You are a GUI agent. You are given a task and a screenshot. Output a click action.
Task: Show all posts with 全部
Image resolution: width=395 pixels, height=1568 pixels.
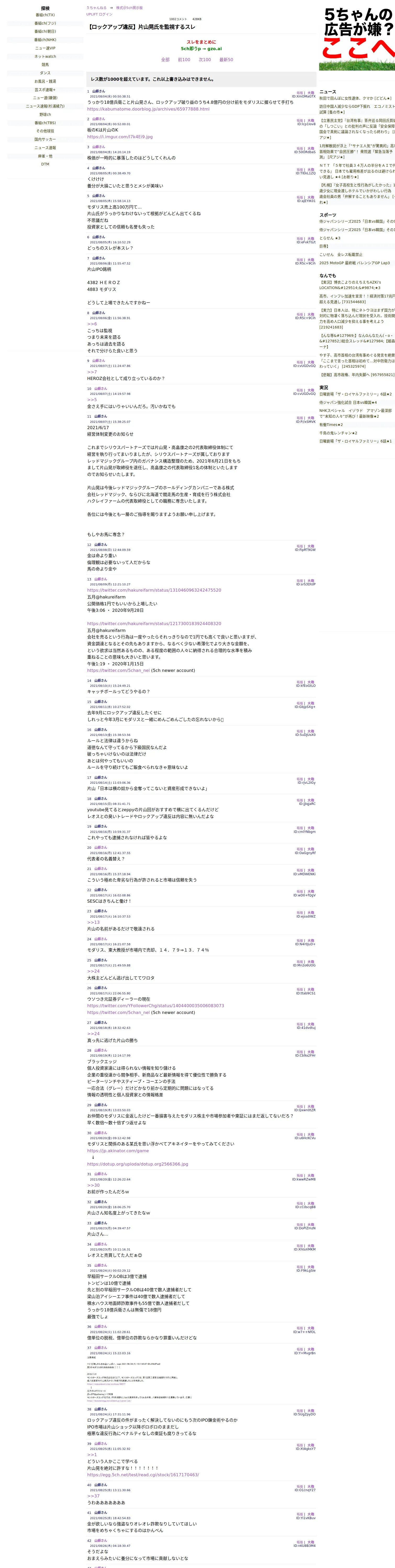tap(165, 60)
